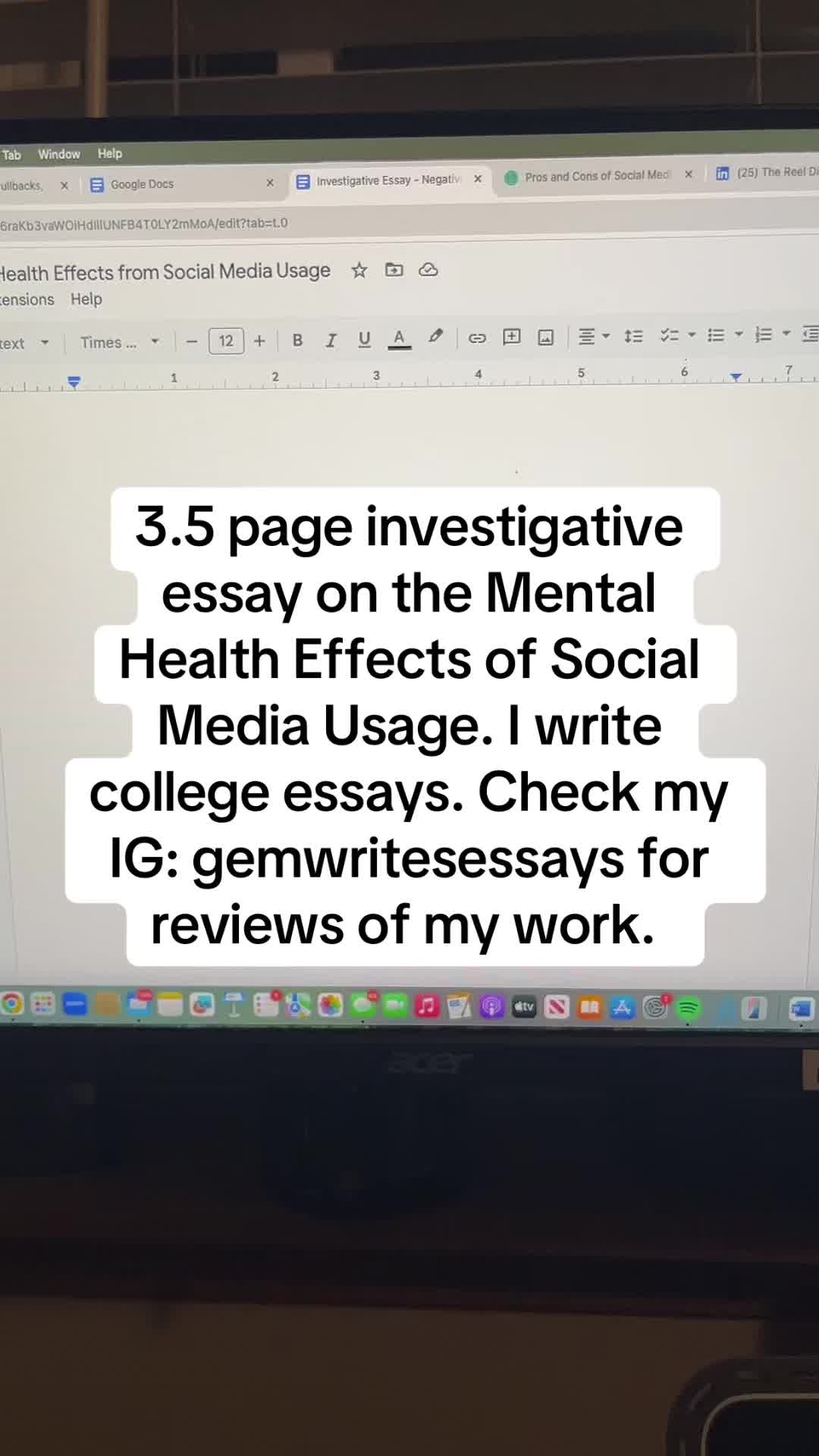Image resolution: width=819 pixels, height=1456 pixels.
Task: Open the Extensions menu in Google Docs
Action: tap(27, 300)
